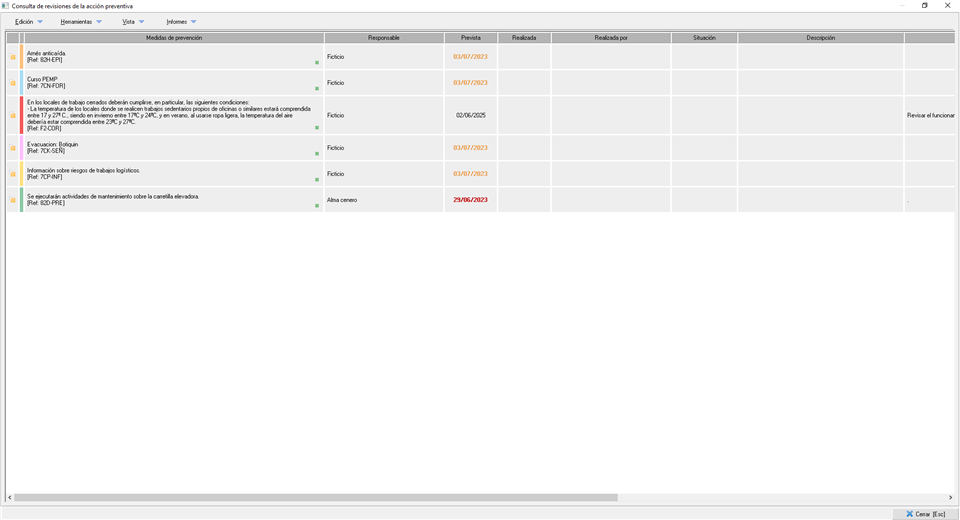This screenshot has height=520, width=960.
Task: Select the 'Evacuacion: Botiquín' measure text
Action: tap(53, 145)
